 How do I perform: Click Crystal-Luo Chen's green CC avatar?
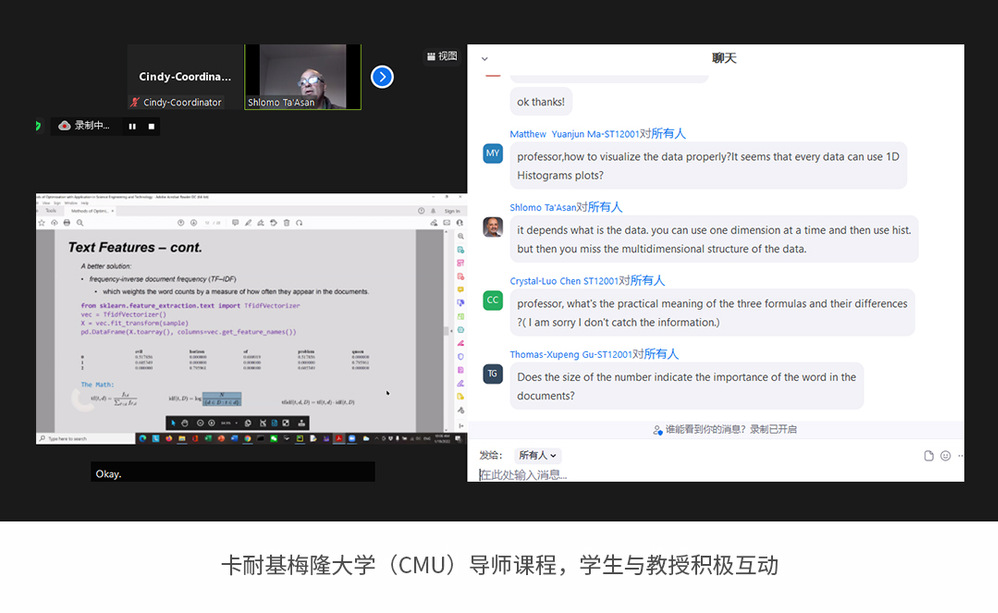[x=493, y=300]
